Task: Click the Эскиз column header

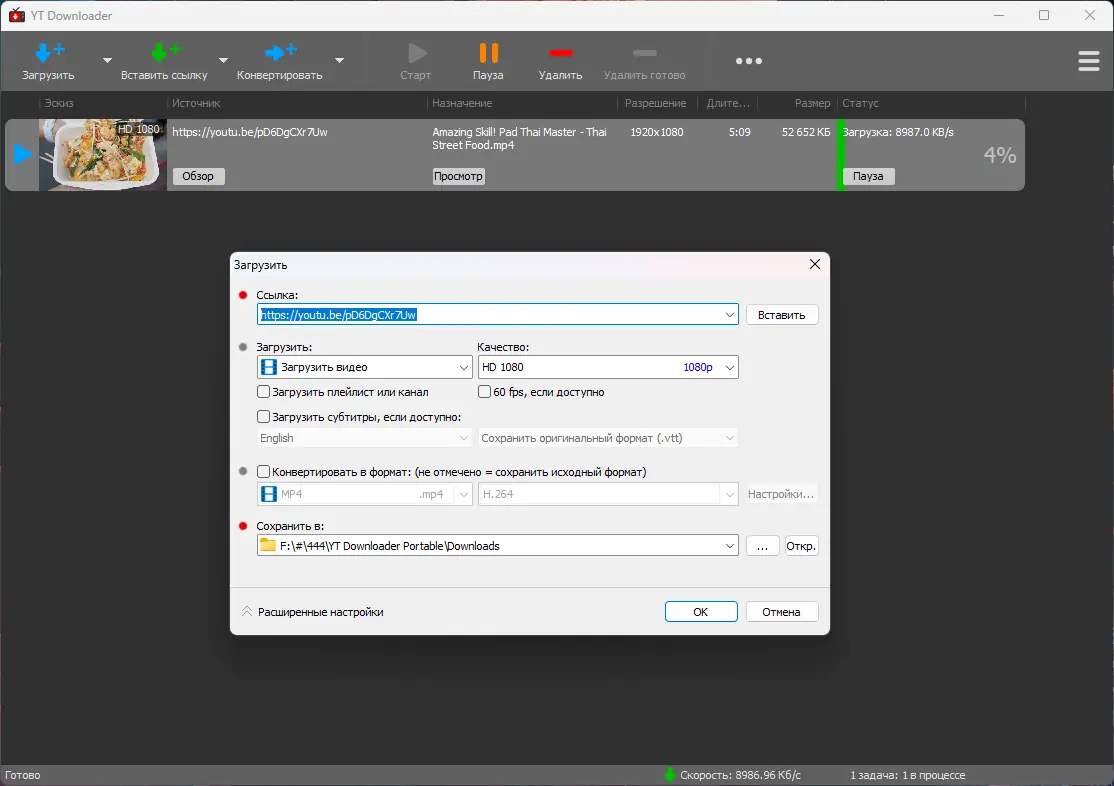Action: pyautogui.click(x=59, y=103)
